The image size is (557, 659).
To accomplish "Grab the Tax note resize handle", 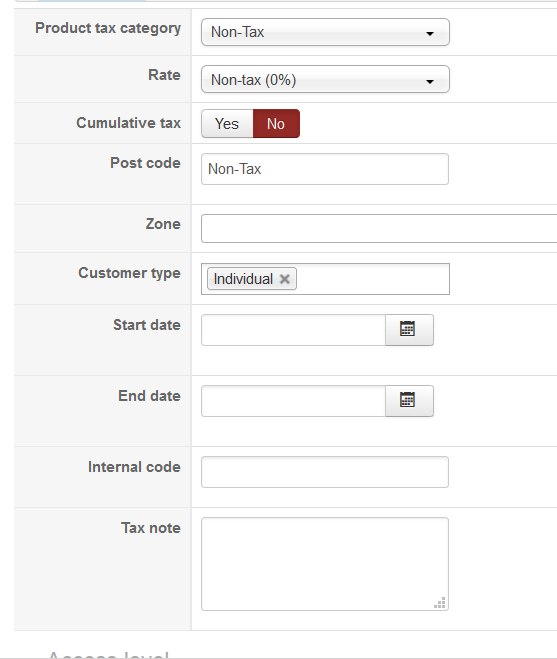I will [x=440, y=603].
